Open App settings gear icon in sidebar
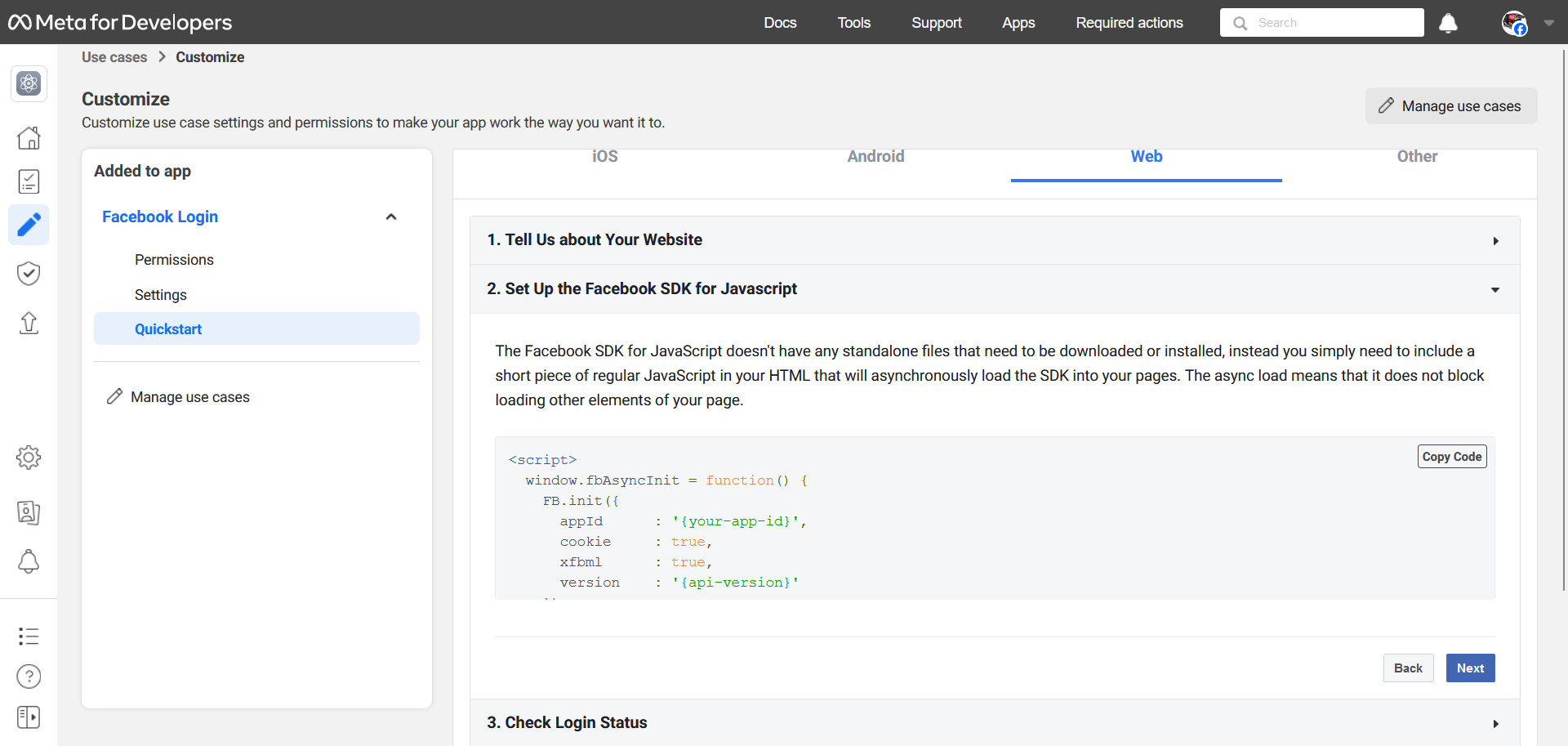1568x746 pixels. tap(29, 458)
